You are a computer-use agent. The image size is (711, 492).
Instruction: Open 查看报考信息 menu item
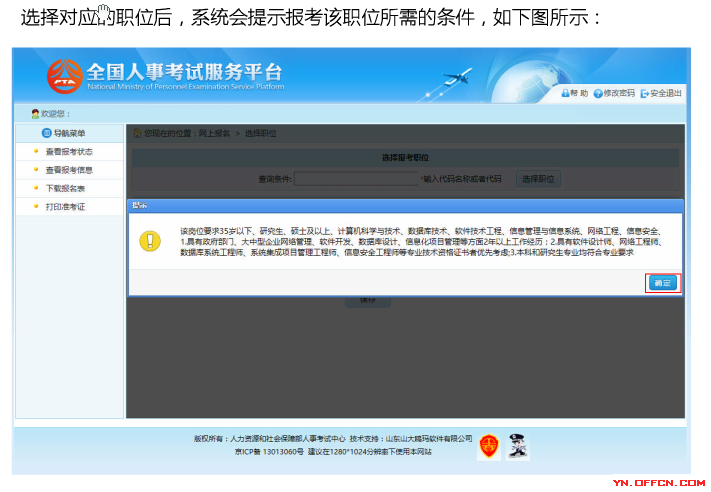point(69,170)
